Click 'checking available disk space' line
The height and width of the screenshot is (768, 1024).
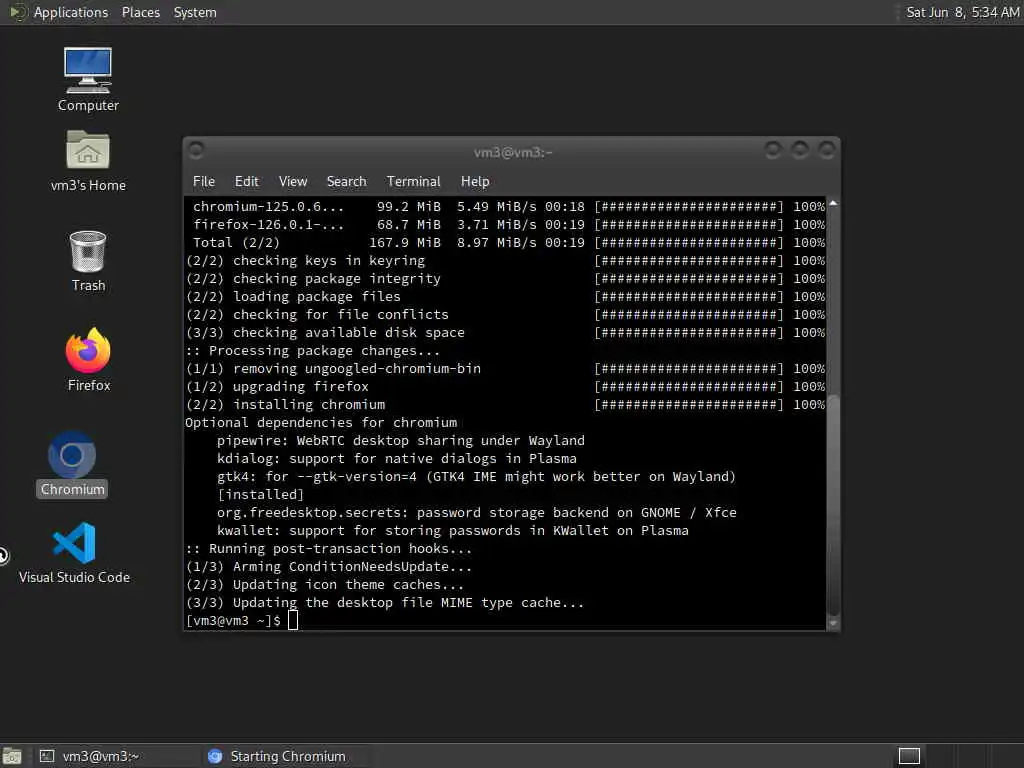[505, 332]
